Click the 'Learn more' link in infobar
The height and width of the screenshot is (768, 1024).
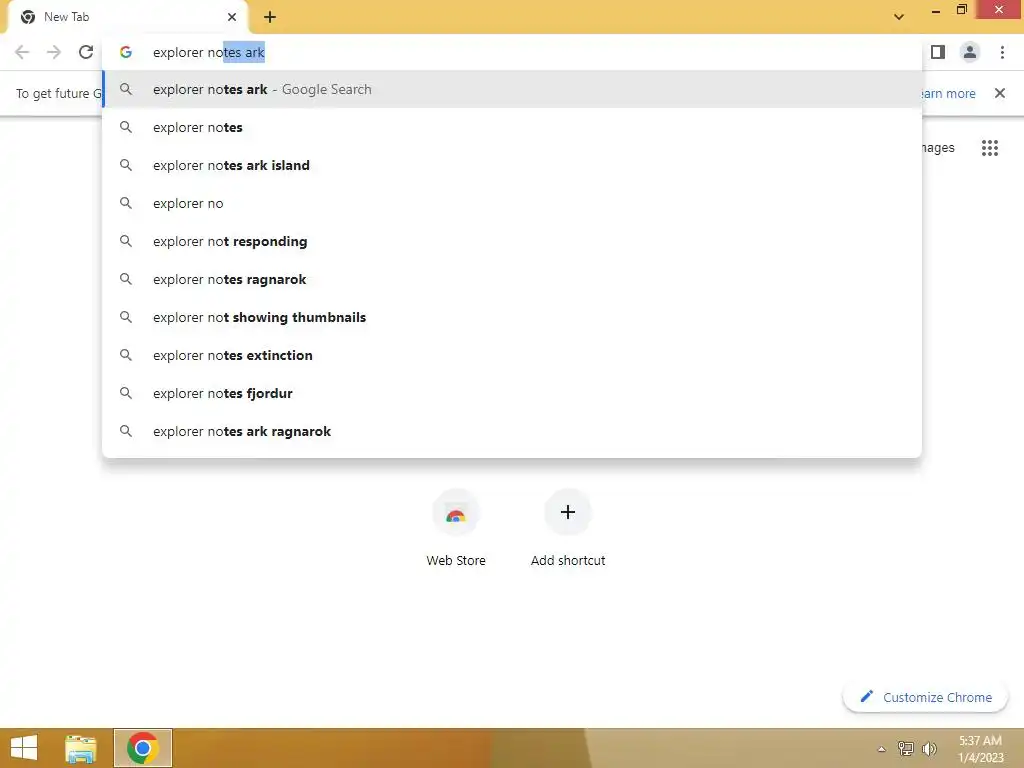click(x=948, y=93)
